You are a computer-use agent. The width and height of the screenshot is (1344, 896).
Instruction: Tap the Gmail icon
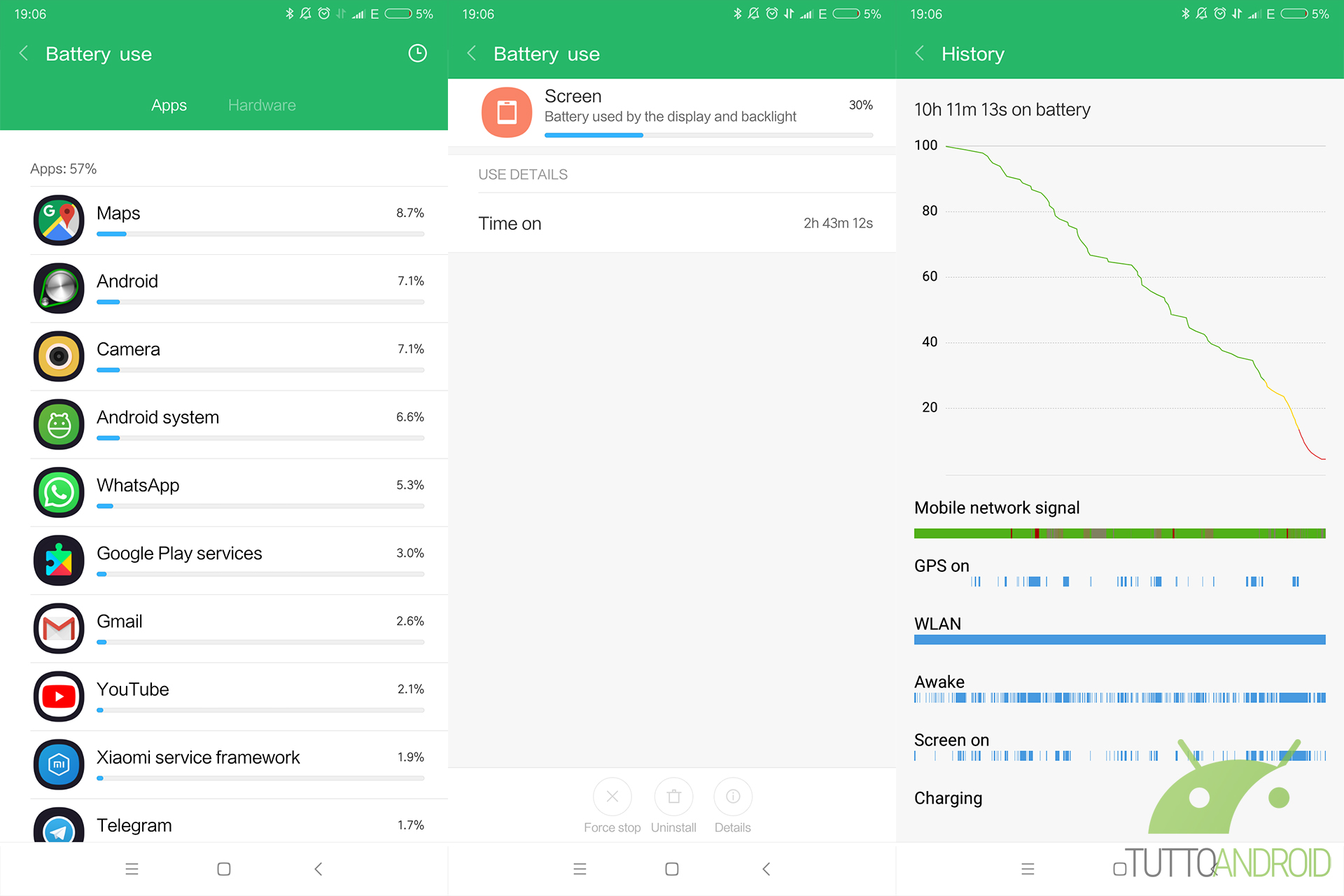coord(59,628)
